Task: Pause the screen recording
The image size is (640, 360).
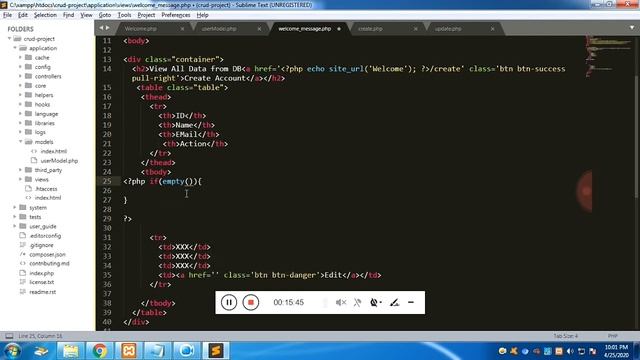Action: click(x=229, y=302)
